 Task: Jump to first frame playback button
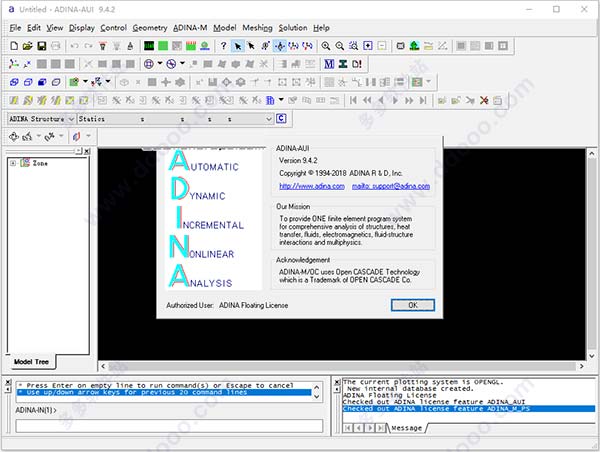pyautogui.click(x=353, y=100)
